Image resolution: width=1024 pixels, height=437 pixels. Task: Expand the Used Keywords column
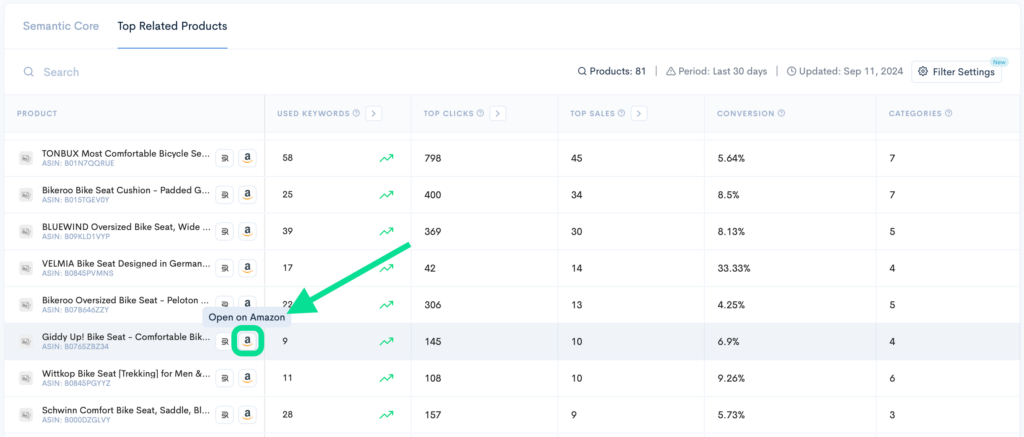click(374, 113)
